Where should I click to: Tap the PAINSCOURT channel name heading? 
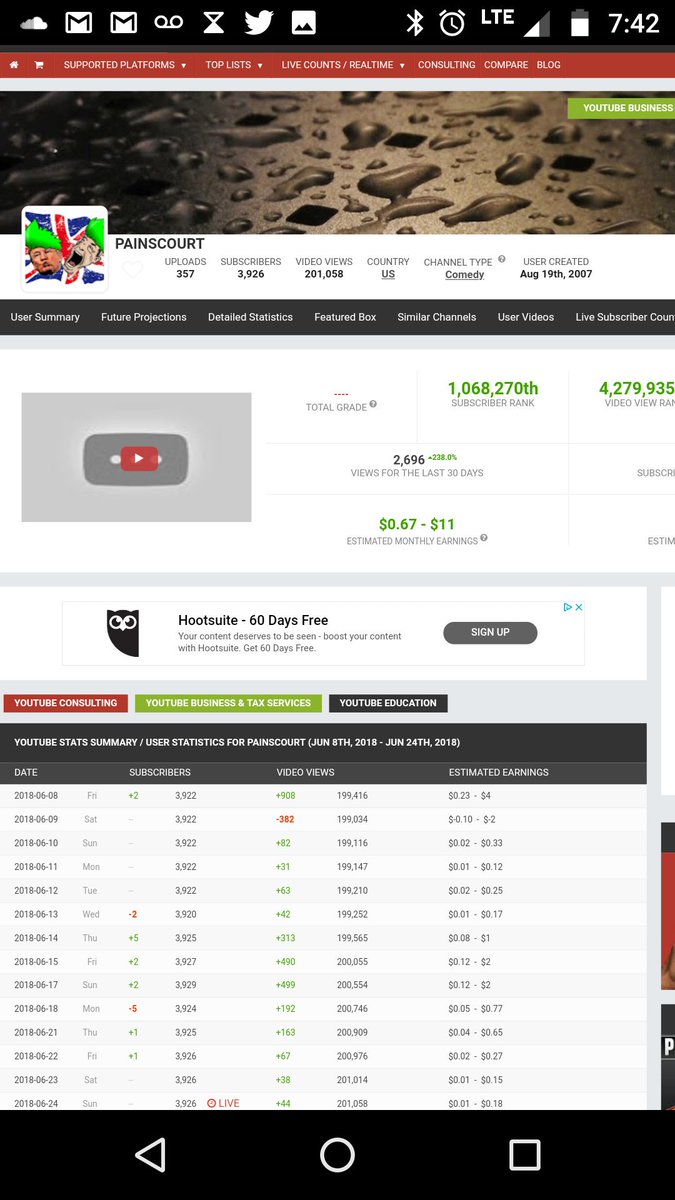pyautogui.click(x=160, y=243)
